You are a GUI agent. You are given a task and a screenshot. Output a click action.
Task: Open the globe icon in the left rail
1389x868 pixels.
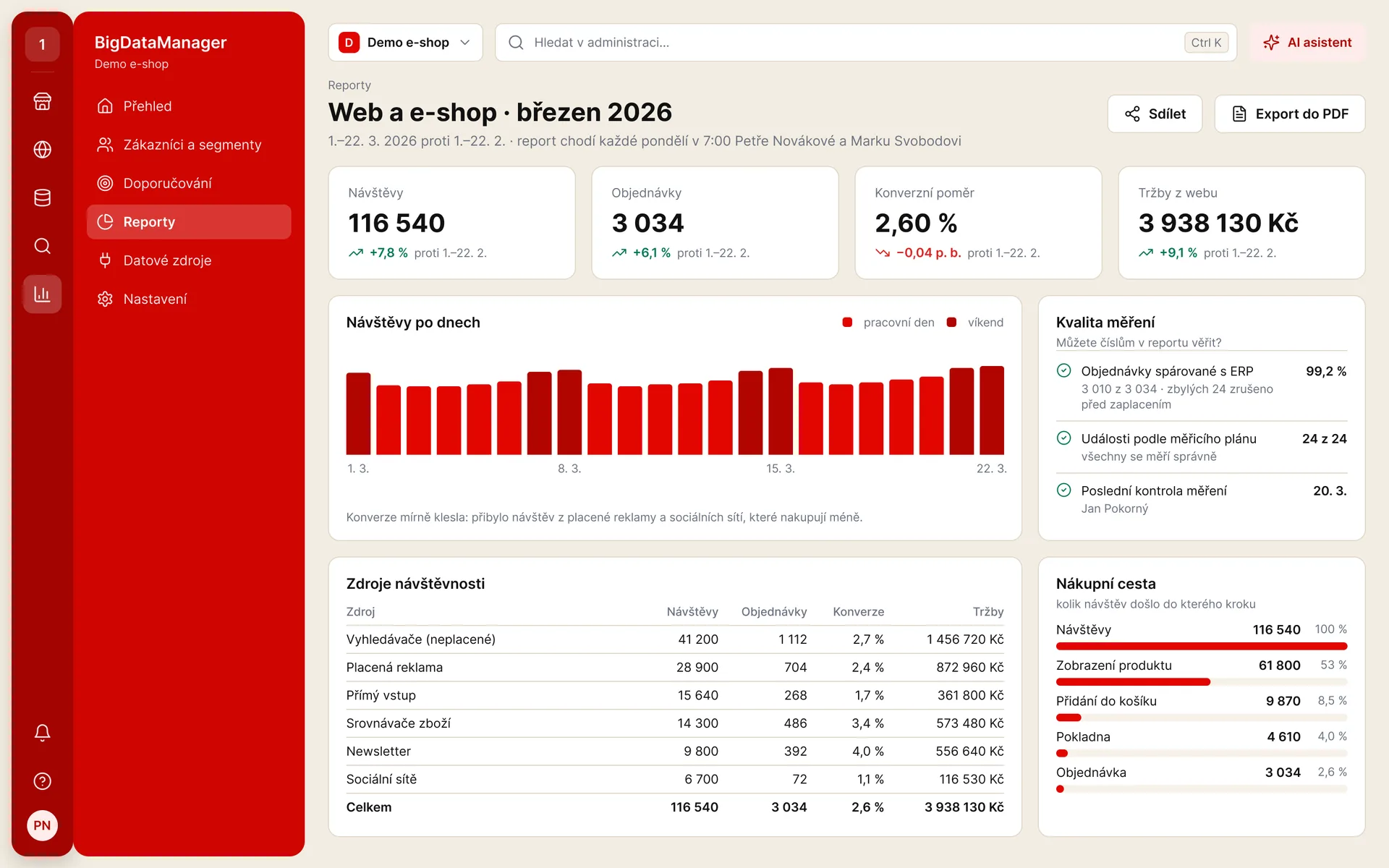pos(42,150)
